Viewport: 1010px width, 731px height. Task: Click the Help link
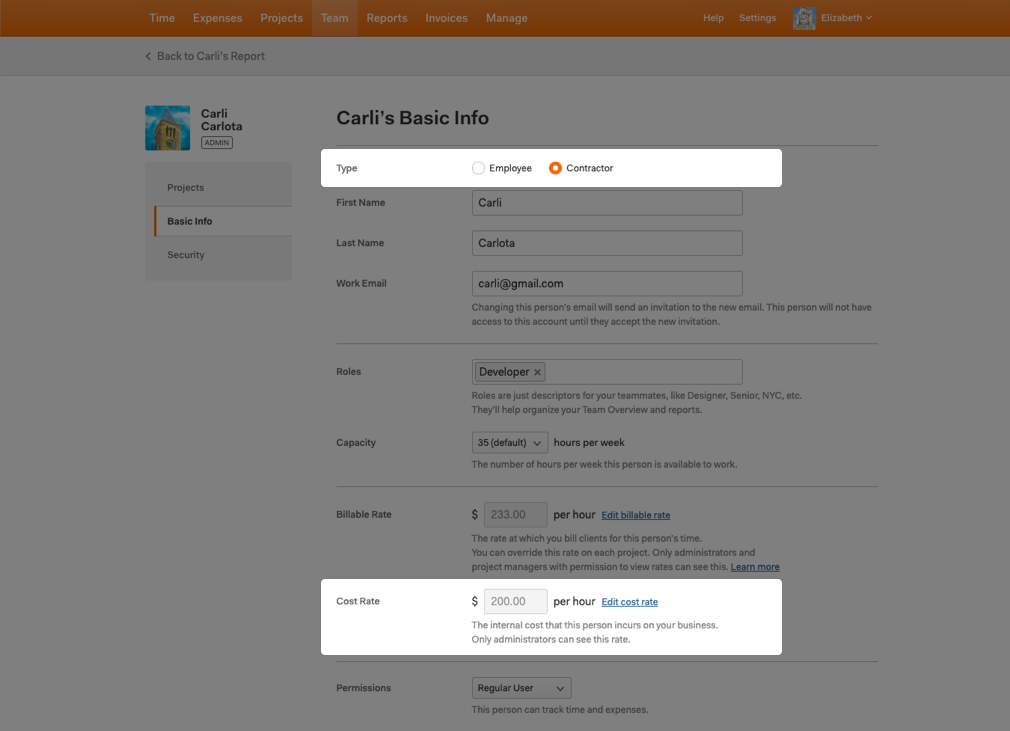pos(713,18)
